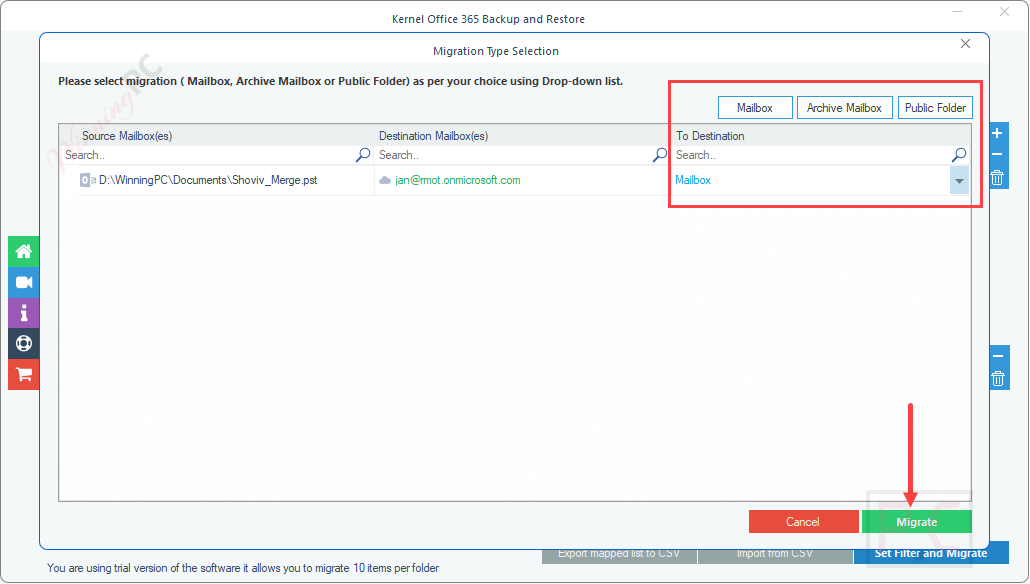
Task: Open the video camera sidebar icon
Action: [x=24, y=282]
